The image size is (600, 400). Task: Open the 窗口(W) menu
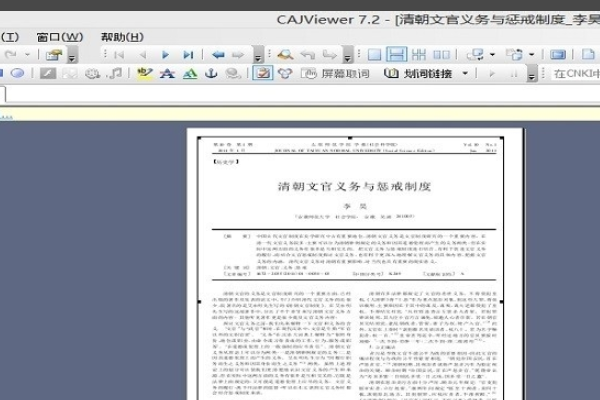point(60,37)
